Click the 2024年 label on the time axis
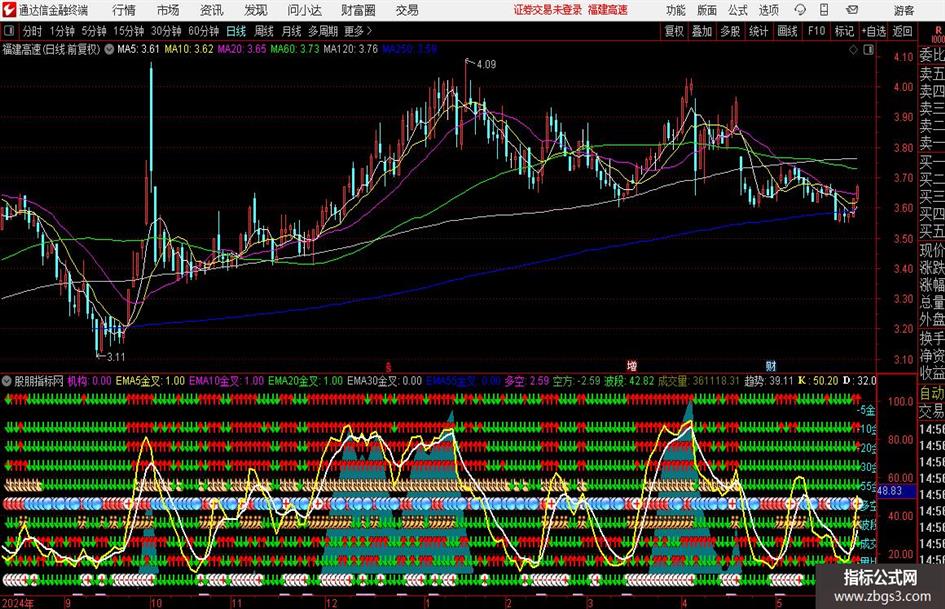Screen dimensions: 945x609 click(18, 603)
